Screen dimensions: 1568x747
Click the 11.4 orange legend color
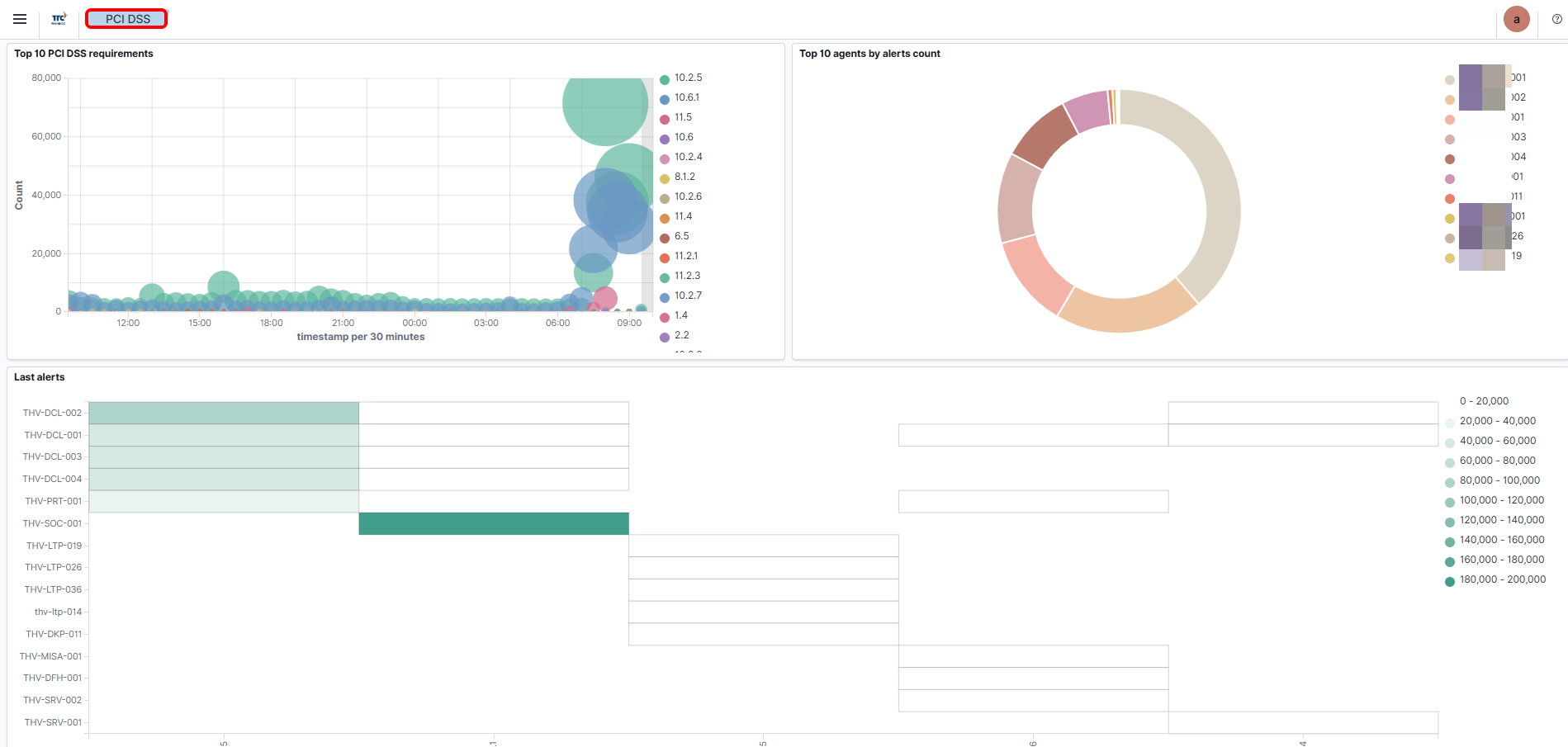[x=665, y=218]
